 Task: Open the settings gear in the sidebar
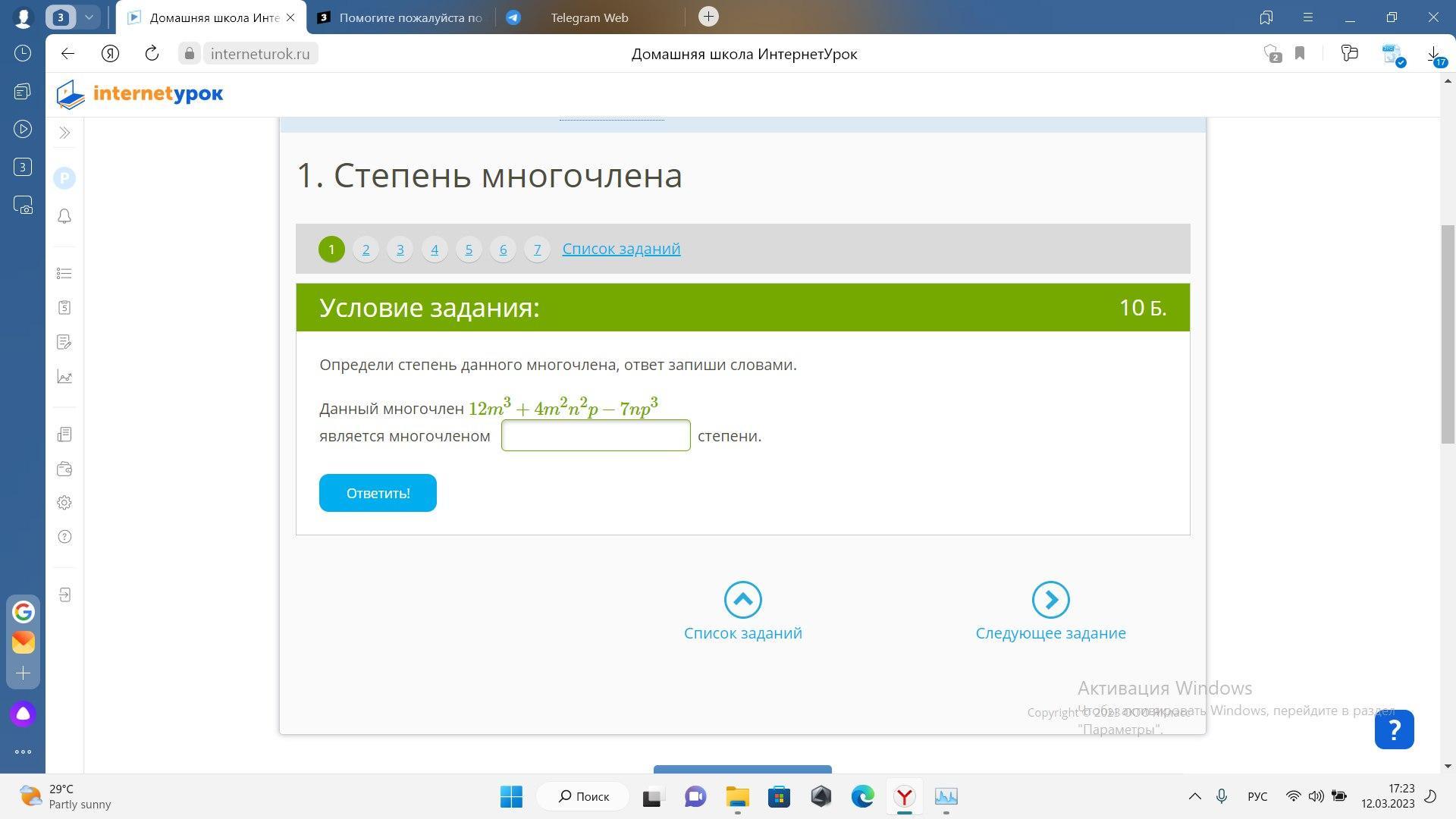click(64, 503)
